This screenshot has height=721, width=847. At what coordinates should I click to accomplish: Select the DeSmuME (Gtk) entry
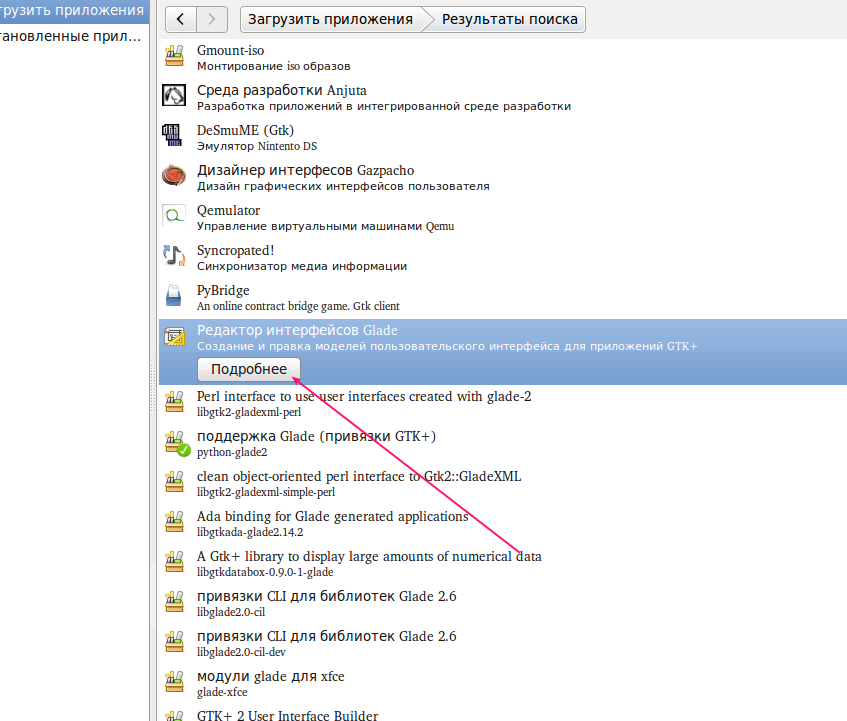245,130
